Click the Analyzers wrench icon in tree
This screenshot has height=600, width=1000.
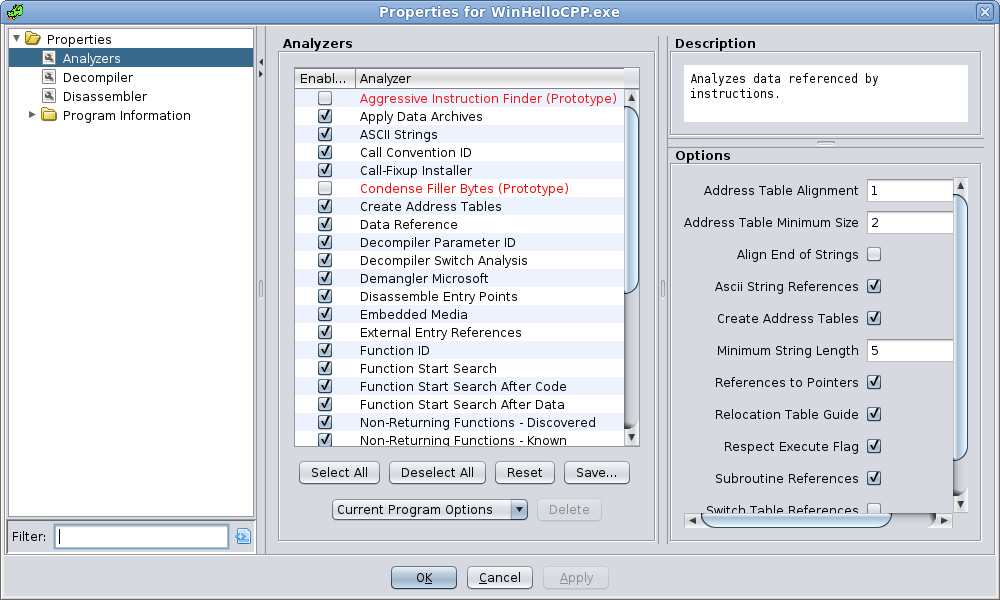click(x=49, y=59)
